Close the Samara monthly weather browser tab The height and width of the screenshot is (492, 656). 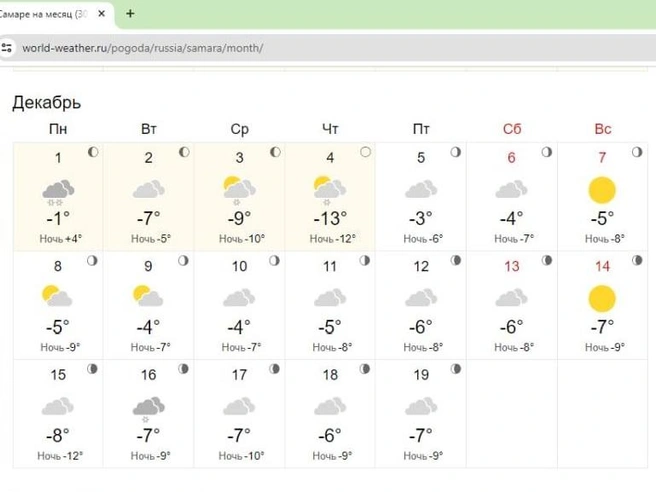(x=101, y=14)
